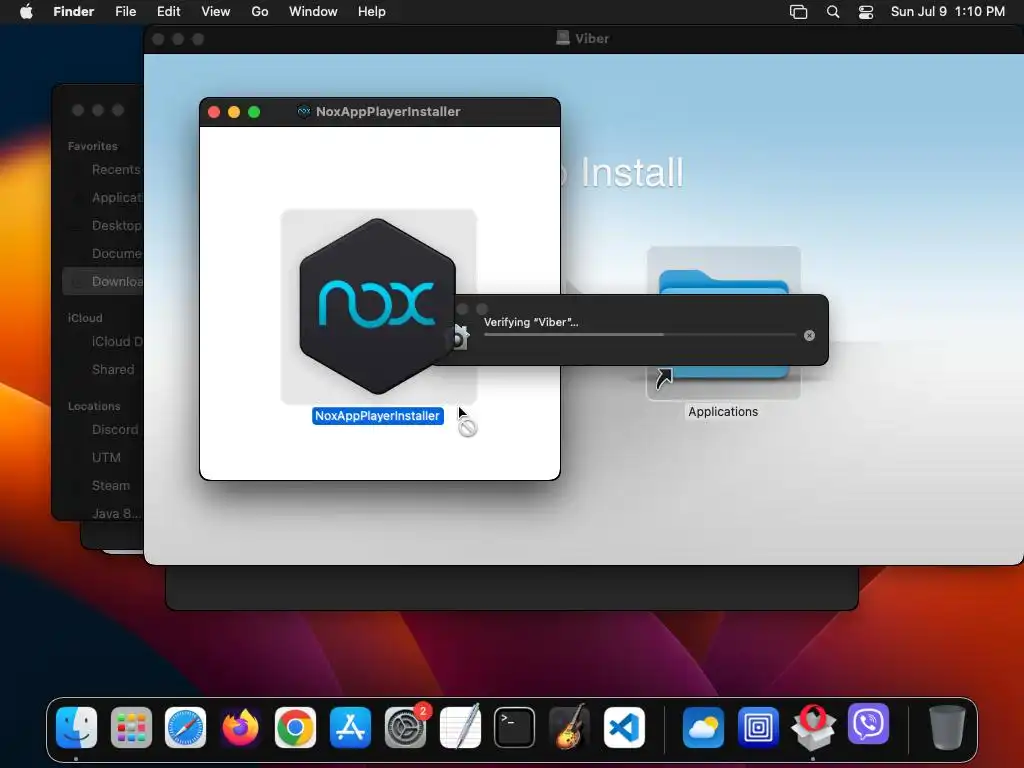Open the Window menu
This screenshot has width=1024, height=768.
[x=313, y=12]
